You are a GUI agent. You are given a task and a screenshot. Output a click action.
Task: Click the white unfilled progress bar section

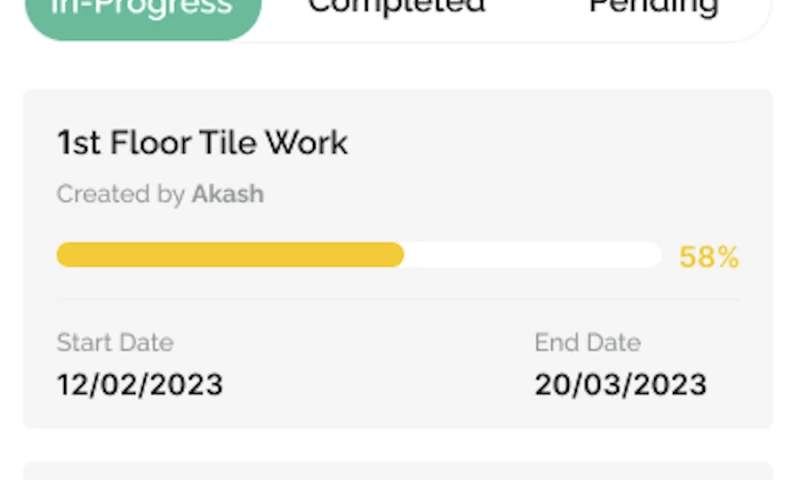pos(530,255)
